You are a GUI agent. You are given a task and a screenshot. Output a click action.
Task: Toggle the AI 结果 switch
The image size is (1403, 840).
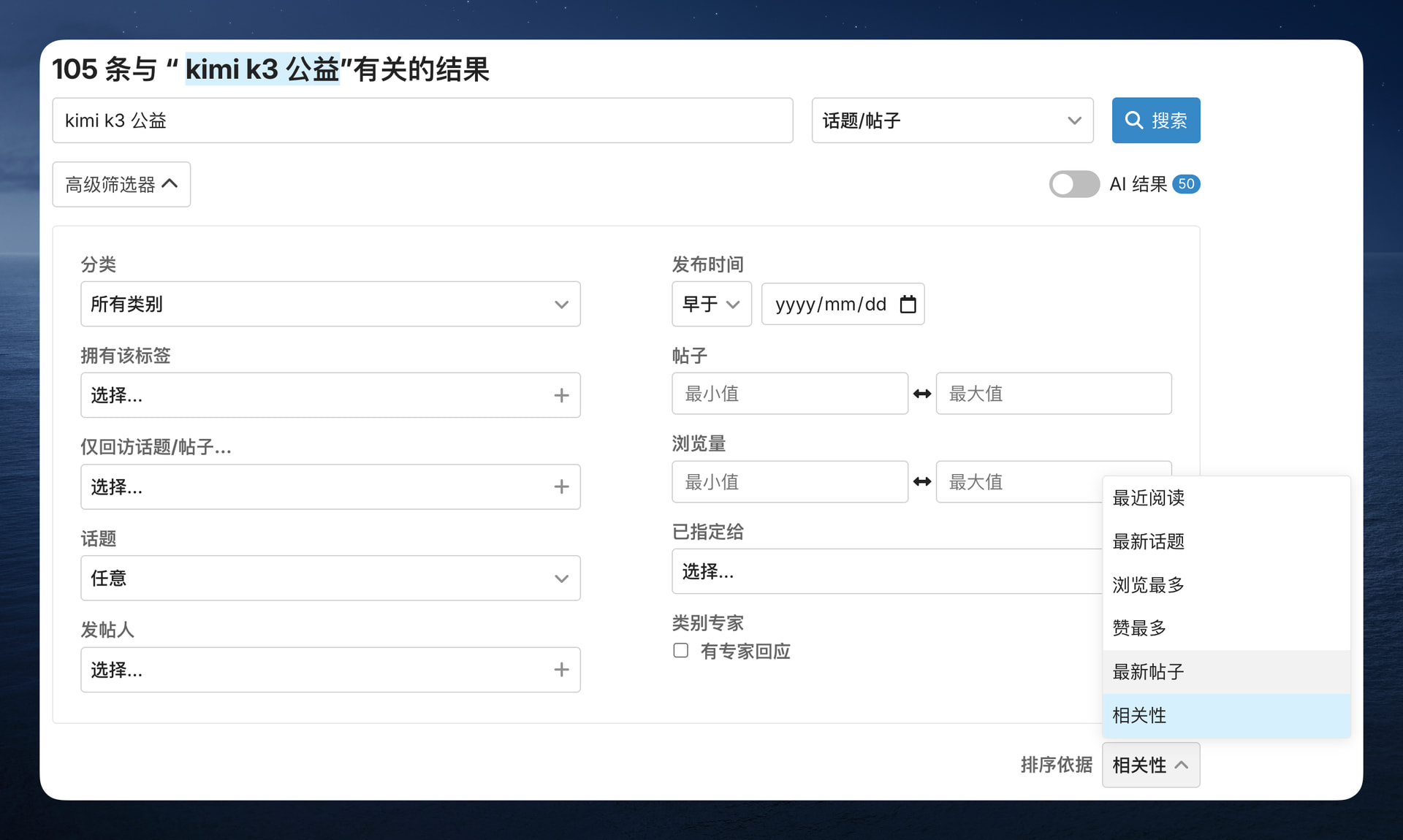coord(1073,184)
